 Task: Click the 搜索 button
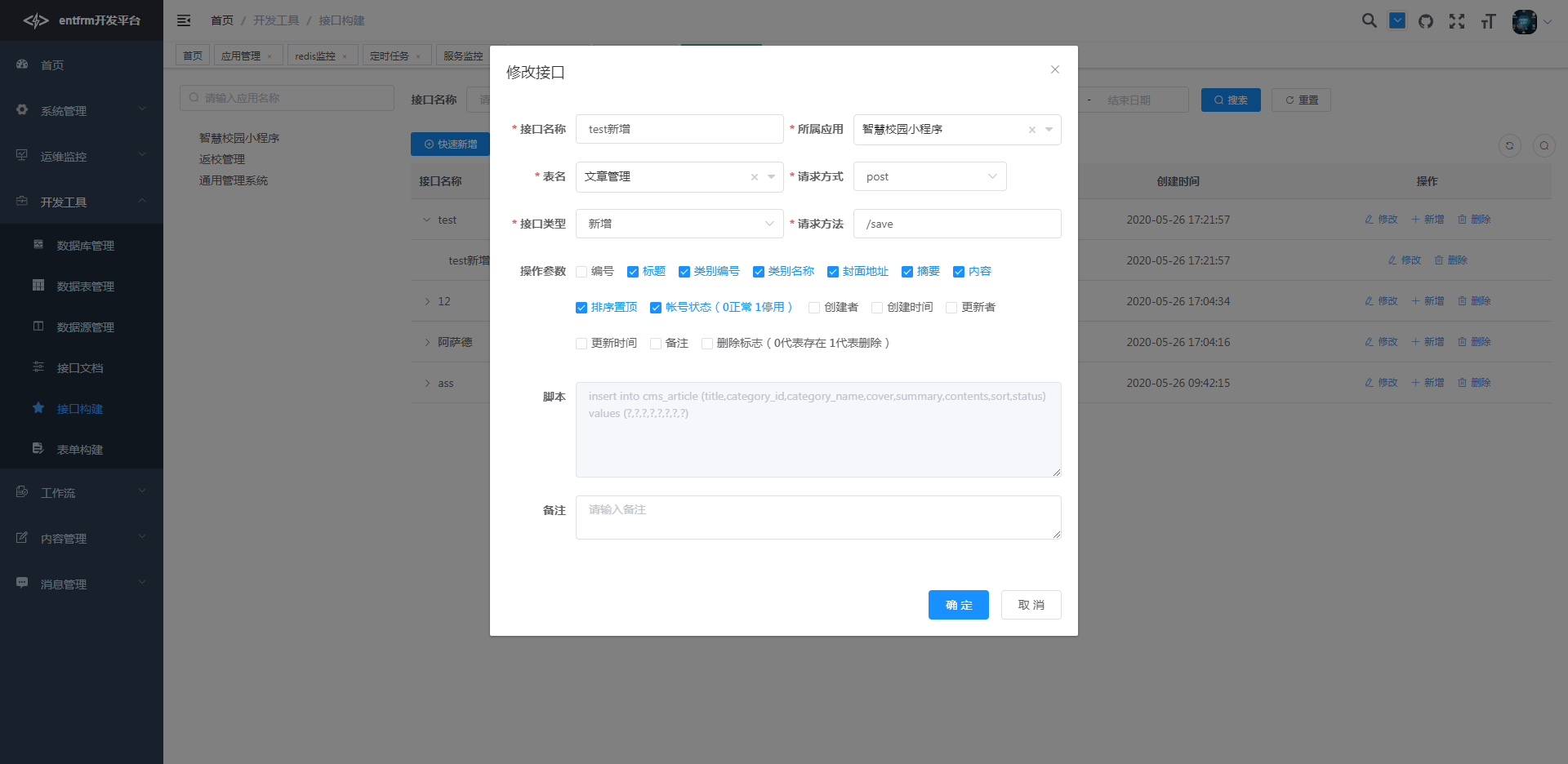[1231, 100]
